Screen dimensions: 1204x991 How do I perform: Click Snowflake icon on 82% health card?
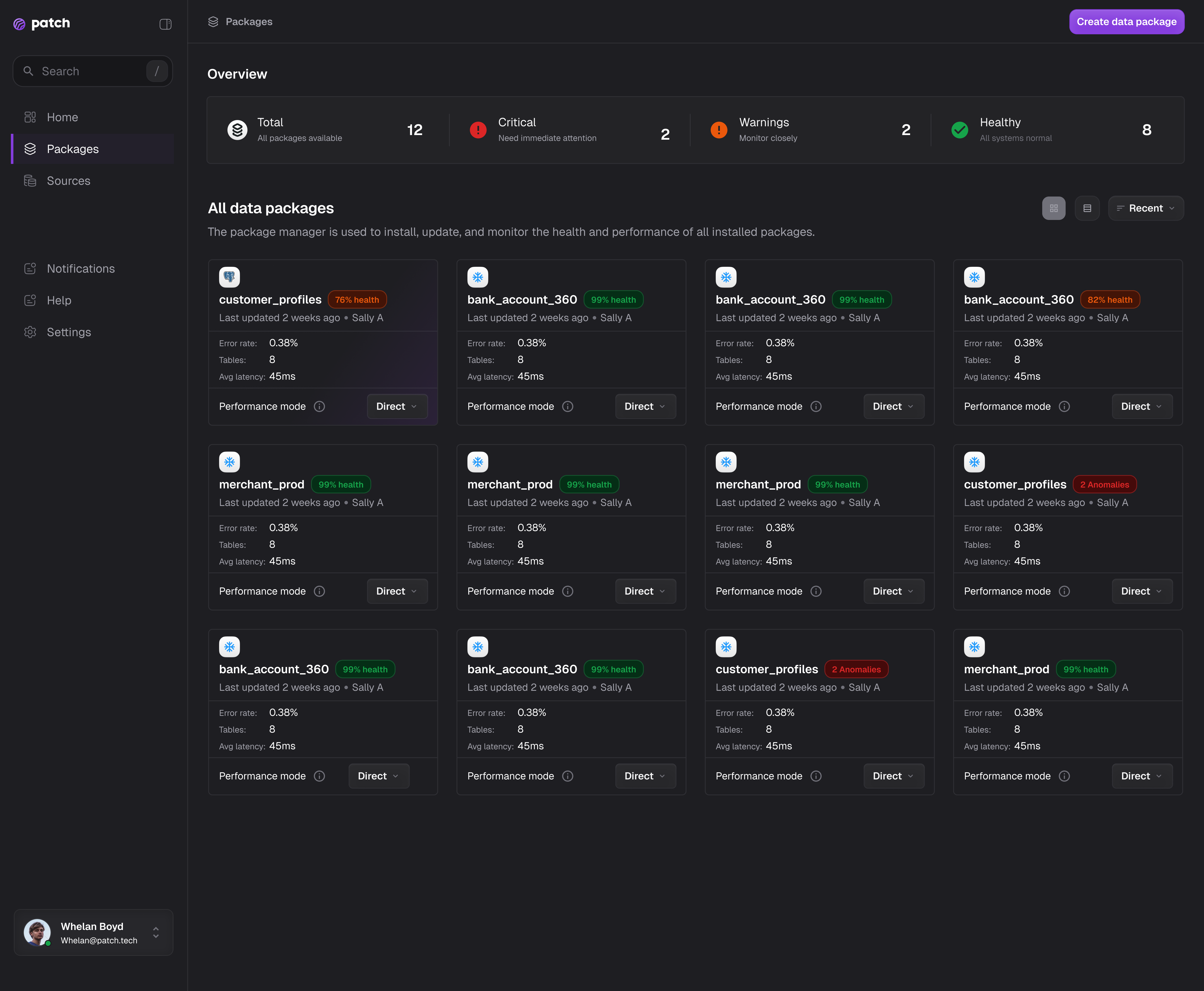pos(974,277)
